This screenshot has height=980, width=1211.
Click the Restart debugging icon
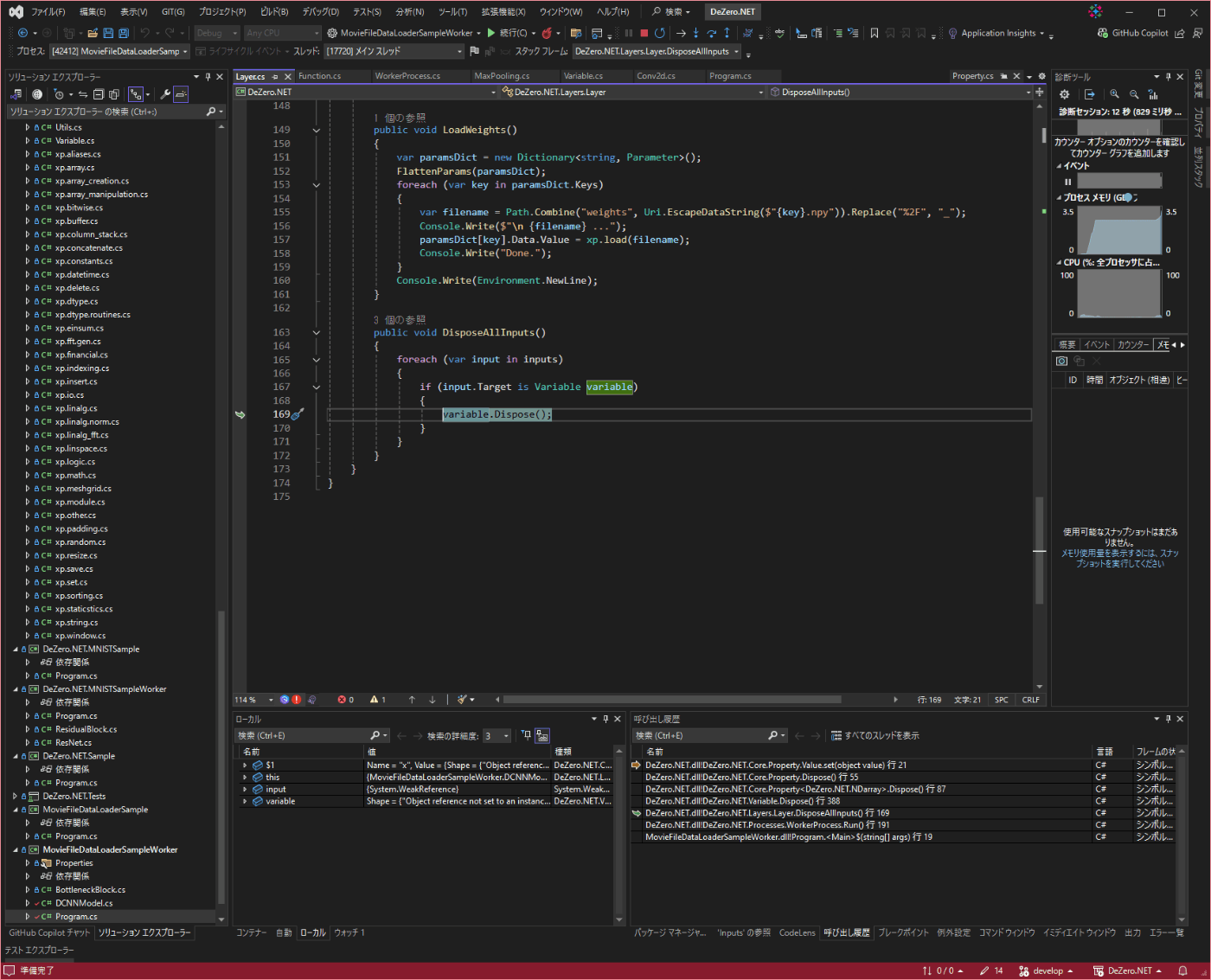point(660,33)
